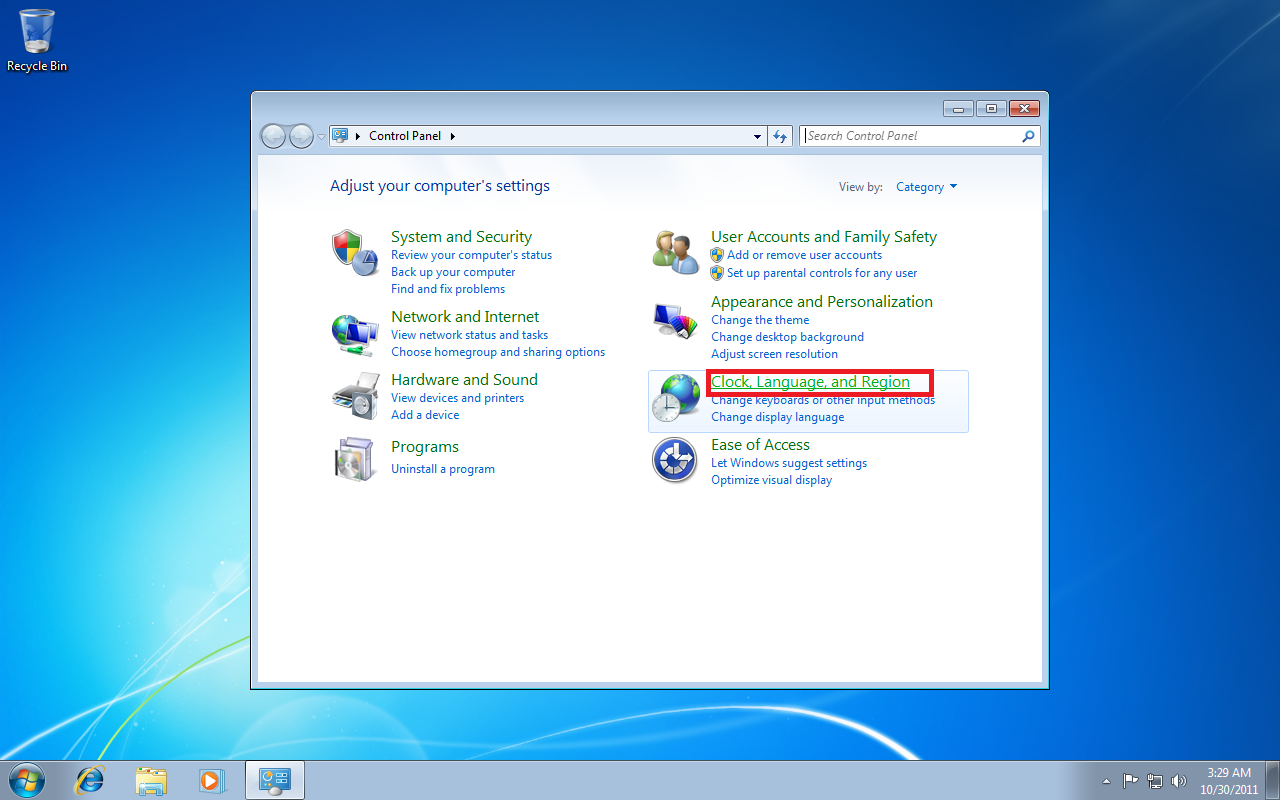Expand the arrow after Control Panel breadcrumb
Viewport: 1280px width, 800px height.
452,136
